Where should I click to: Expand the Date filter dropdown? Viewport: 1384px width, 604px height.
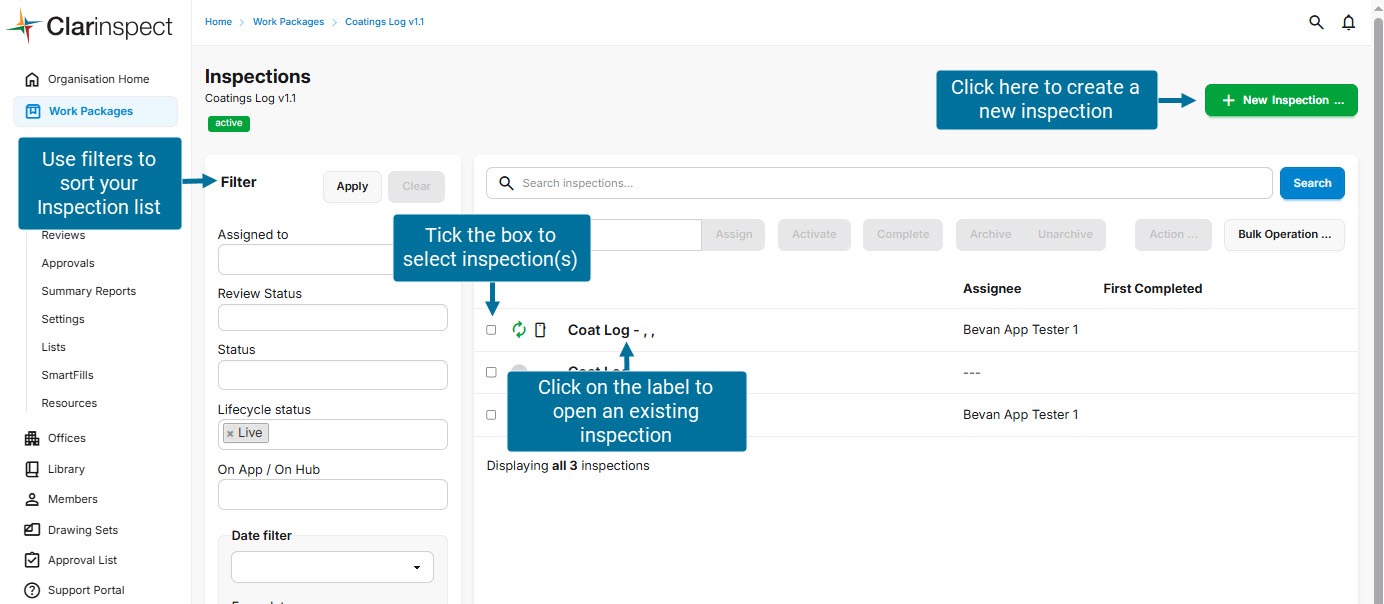(x=332, y=567)
